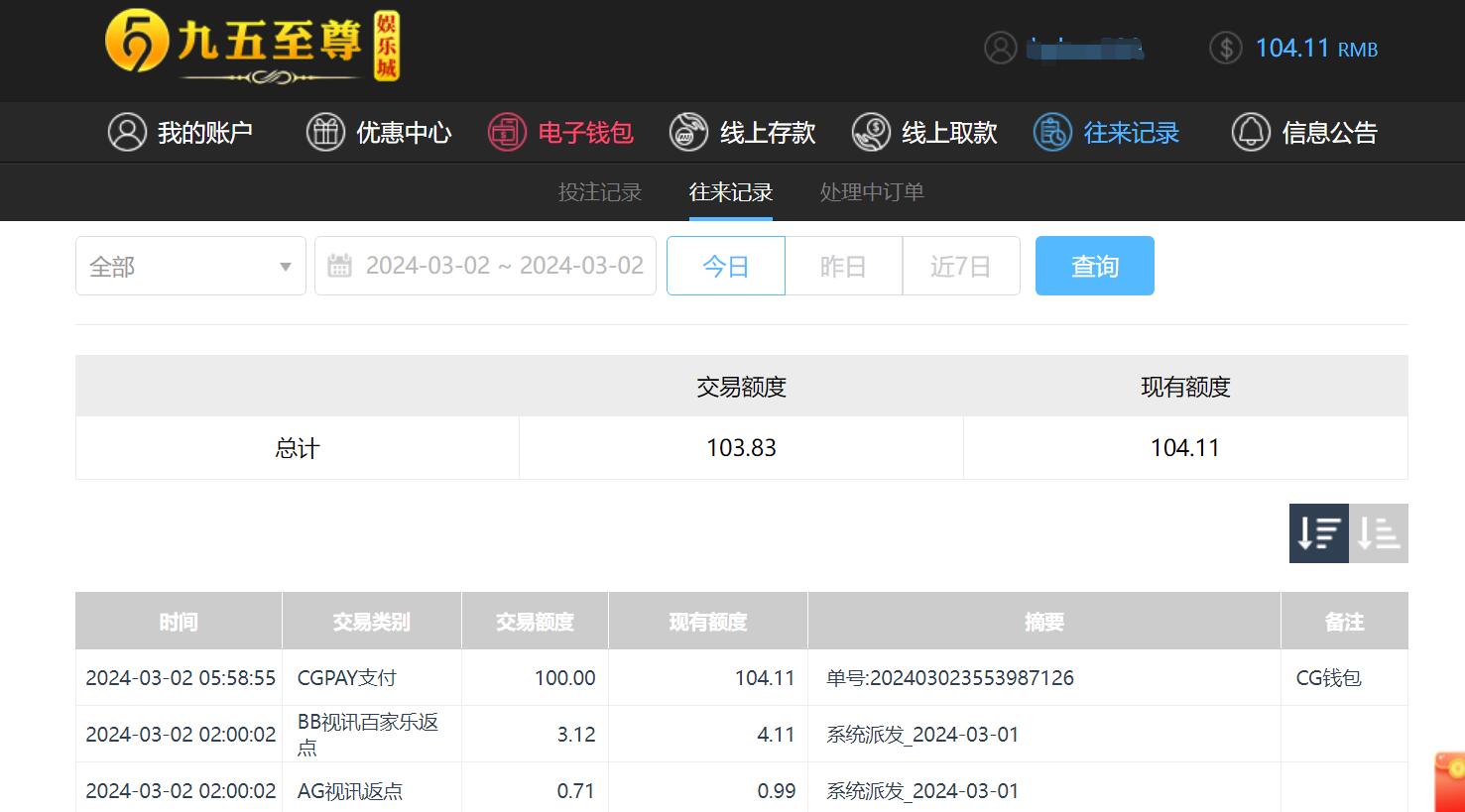Click the 查询 search button
Screen dimensions: 1465x812
pyautogui.click(x=1095, y=266)
